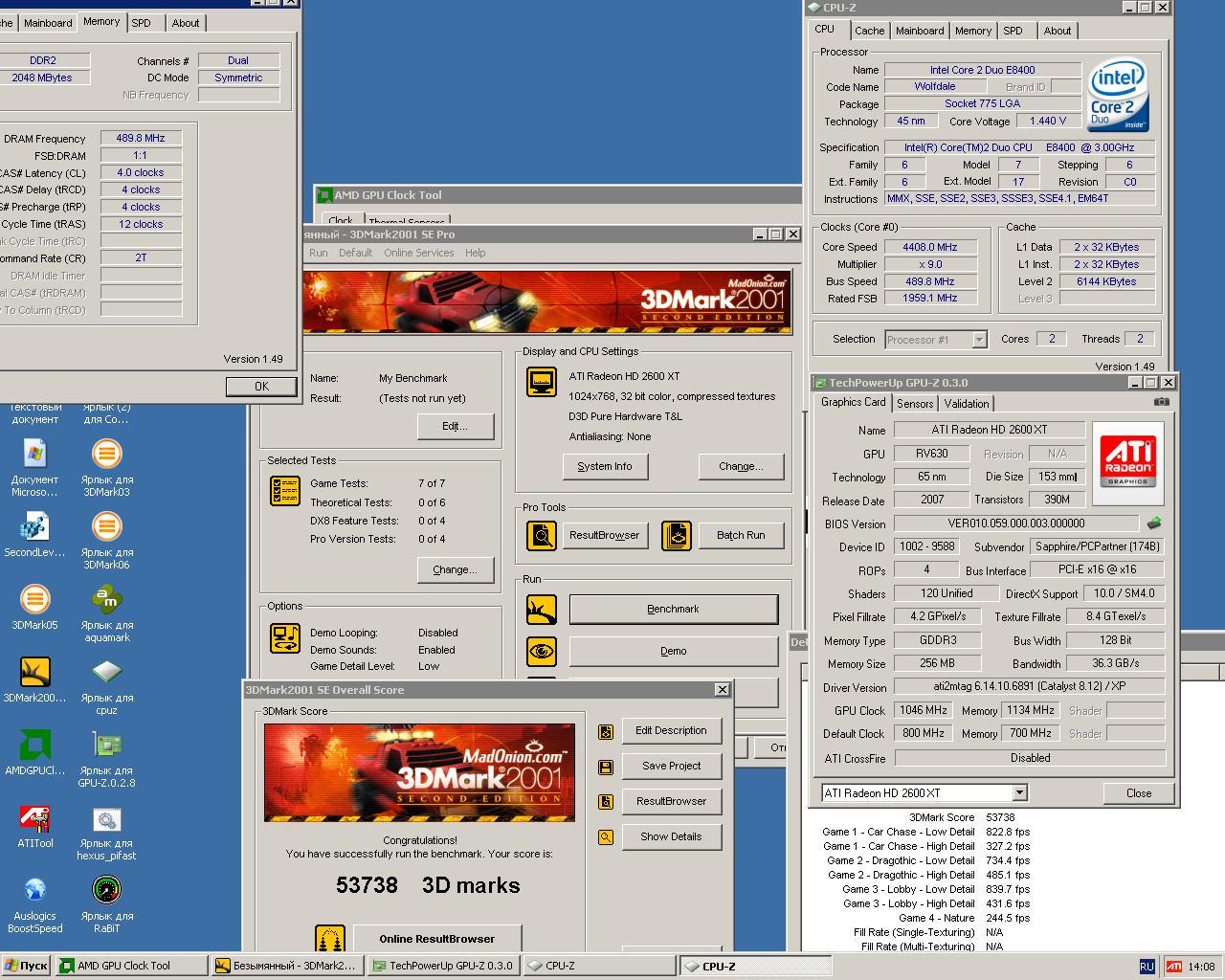Viewport: 1225px width, 980px height.
Task: Open the GPU-Z.0.2.8 shortcut icon
Action: [106, 745]
